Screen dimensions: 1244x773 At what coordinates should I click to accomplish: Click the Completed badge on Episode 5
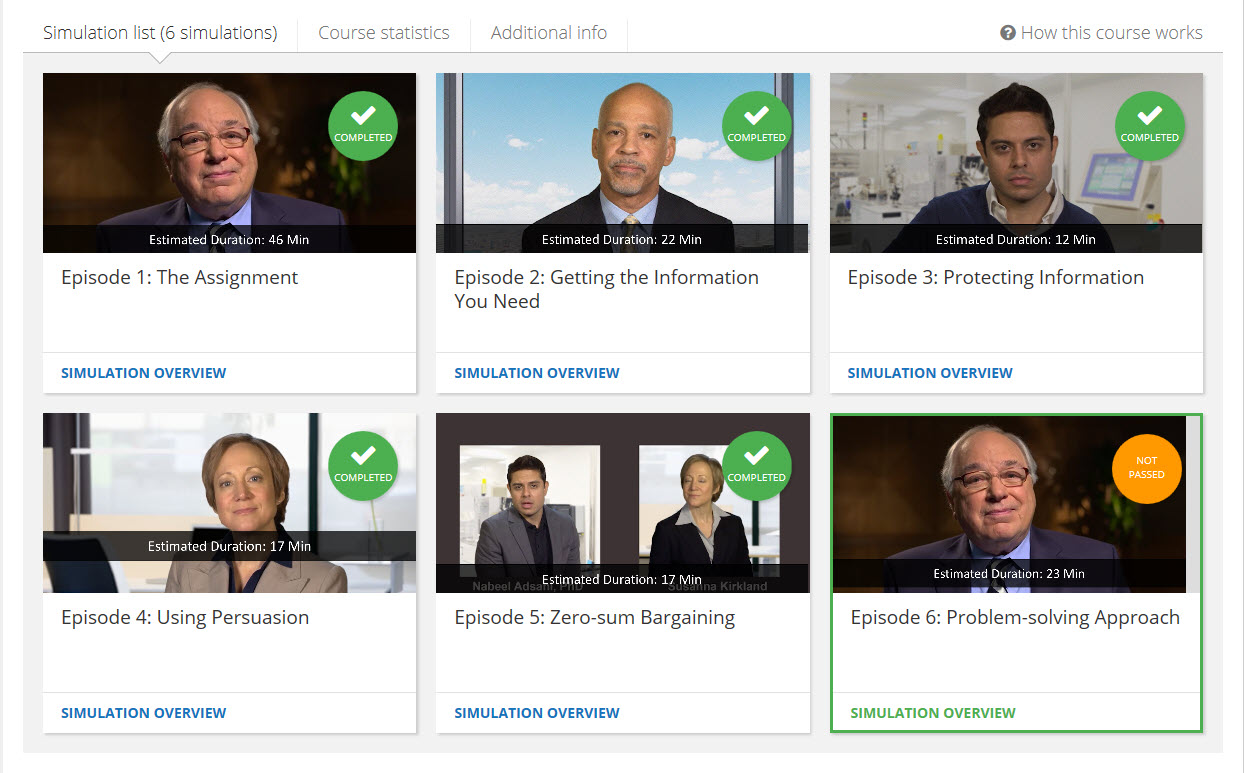tap(756, 466)
